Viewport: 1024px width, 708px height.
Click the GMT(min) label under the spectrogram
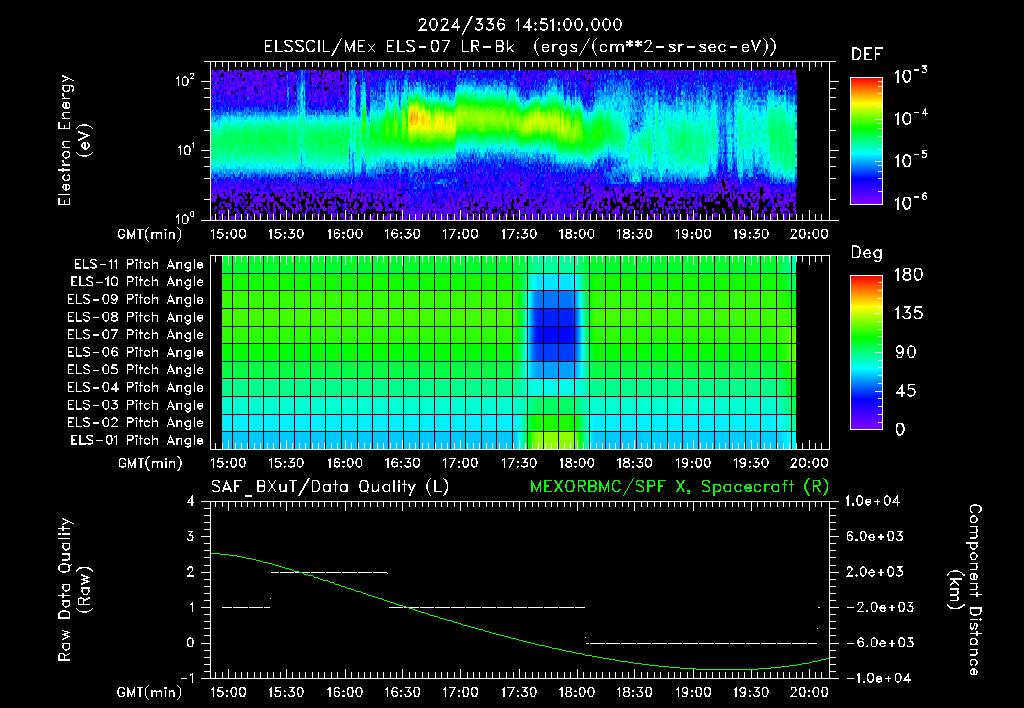(150, 234)
